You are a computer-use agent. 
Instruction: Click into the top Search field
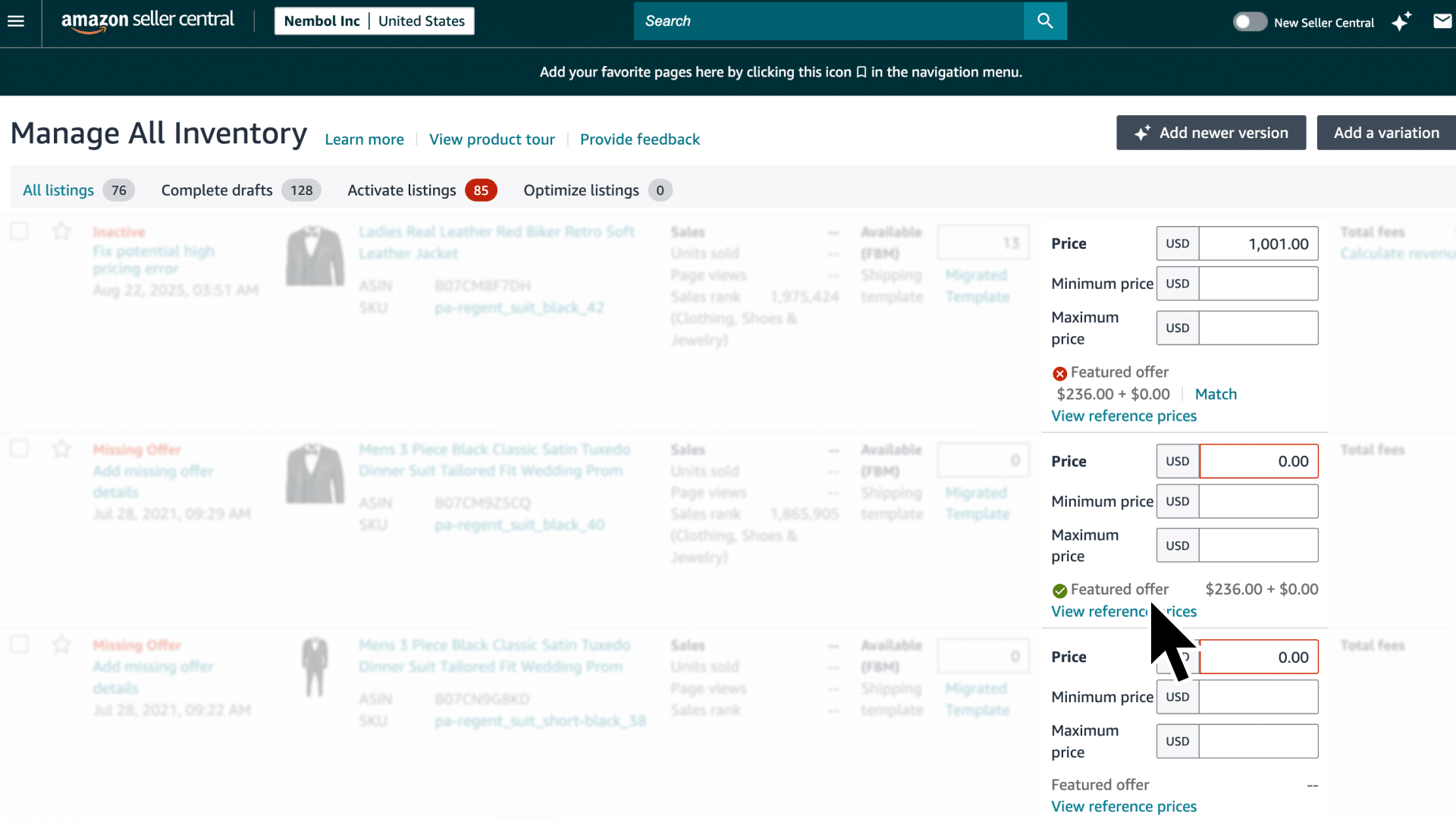(829, 21)
